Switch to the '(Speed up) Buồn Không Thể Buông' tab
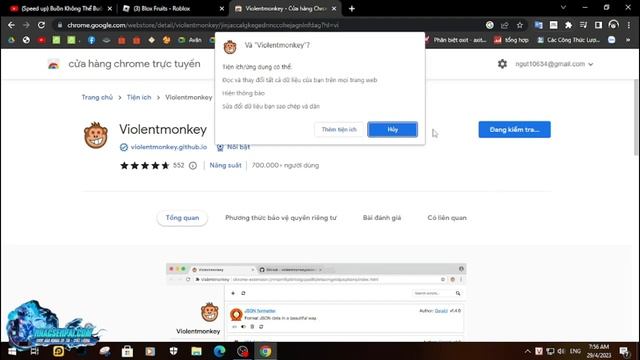Viewport: 640px width, 360px height. click(61, 8)
